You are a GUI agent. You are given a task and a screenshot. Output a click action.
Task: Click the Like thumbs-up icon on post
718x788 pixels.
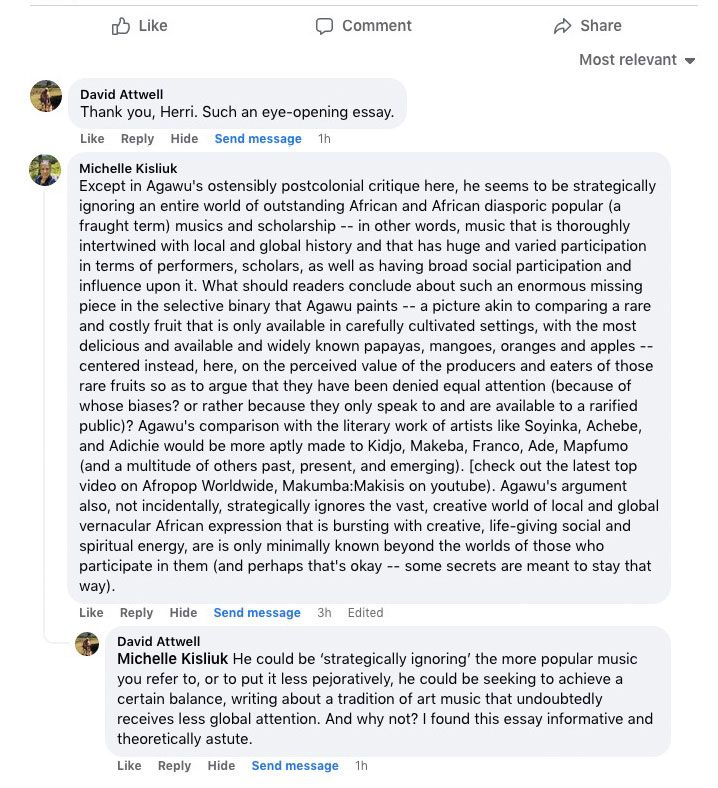121,26
